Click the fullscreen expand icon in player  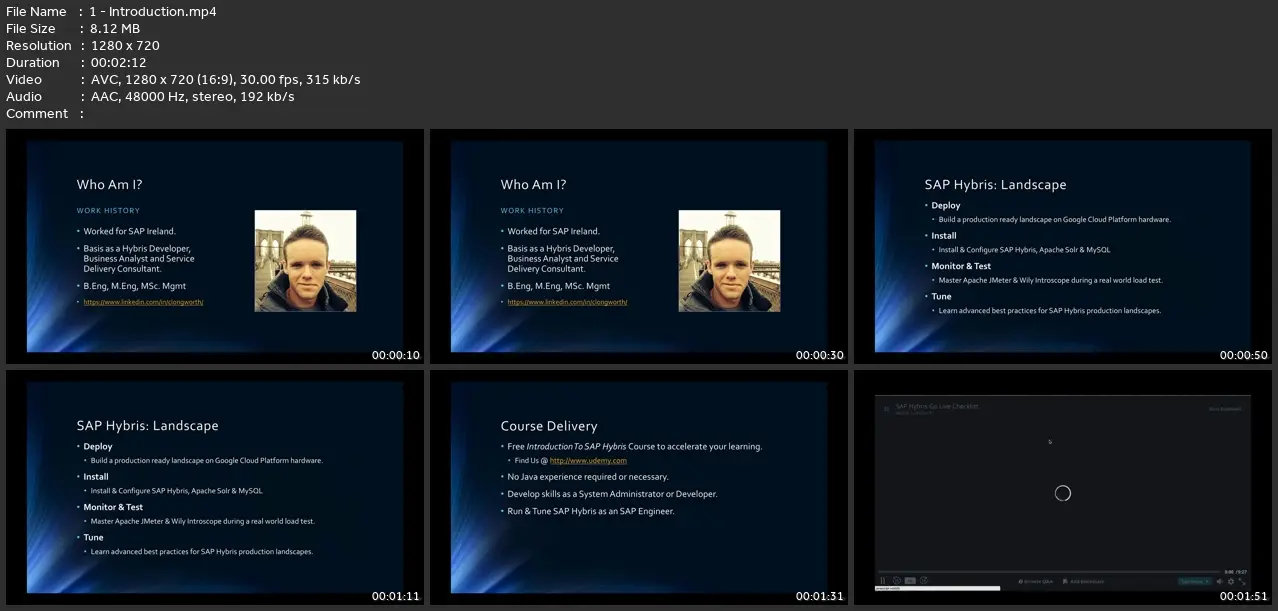click(1242, 581)
